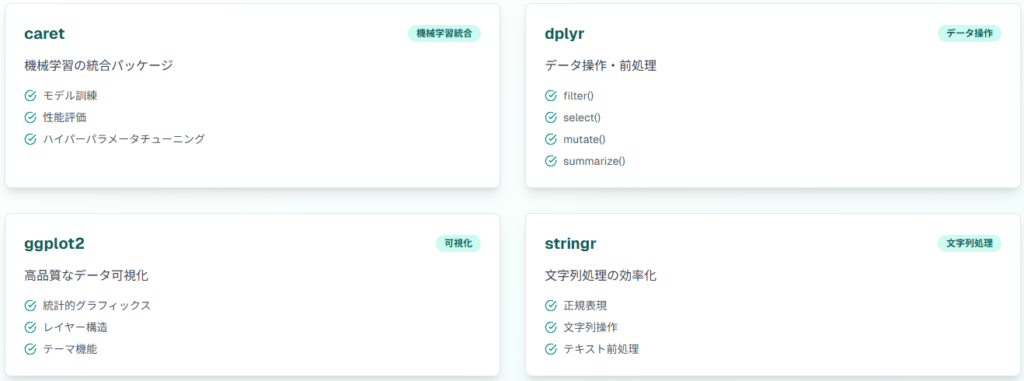Click the 機械学習統合 tag badge
Screen dimensions: 1024x381
[x=444, y=33]
